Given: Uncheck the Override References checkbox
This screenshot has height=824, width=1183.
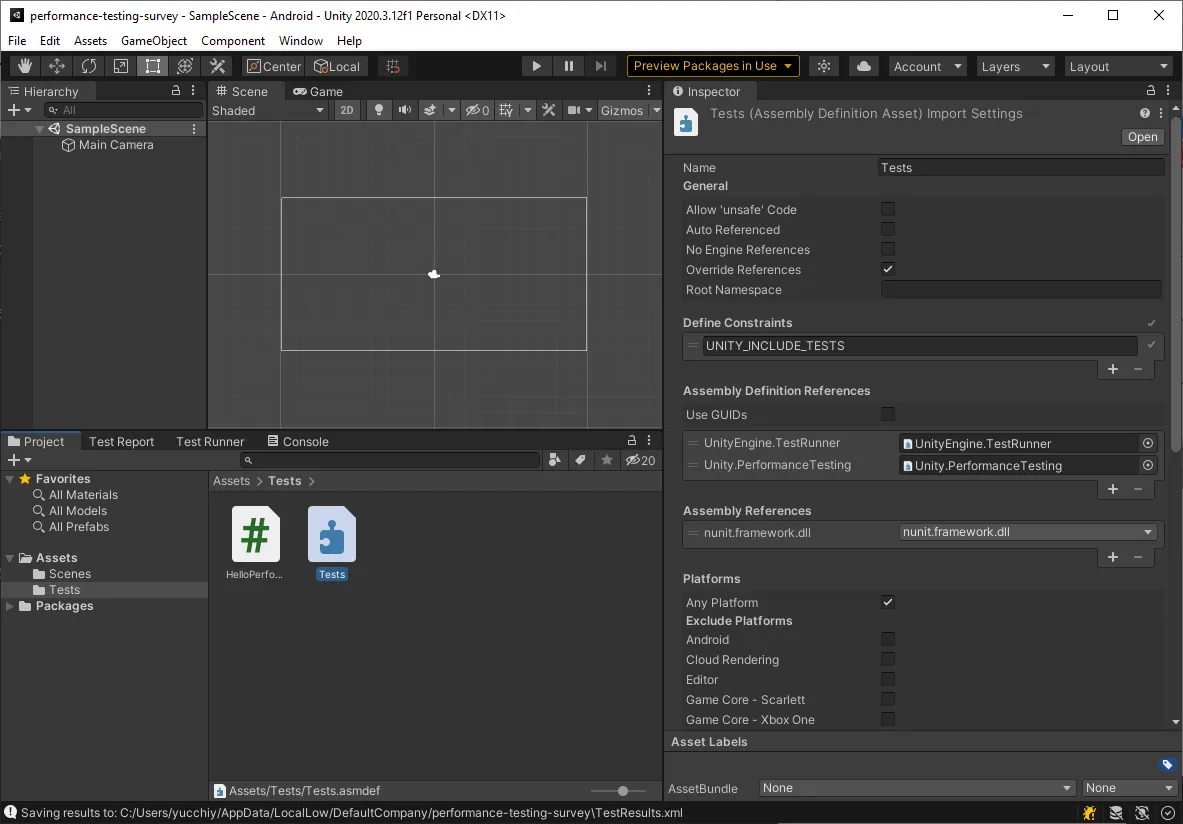Looking at the screenshot, I should tap(887, 269).
